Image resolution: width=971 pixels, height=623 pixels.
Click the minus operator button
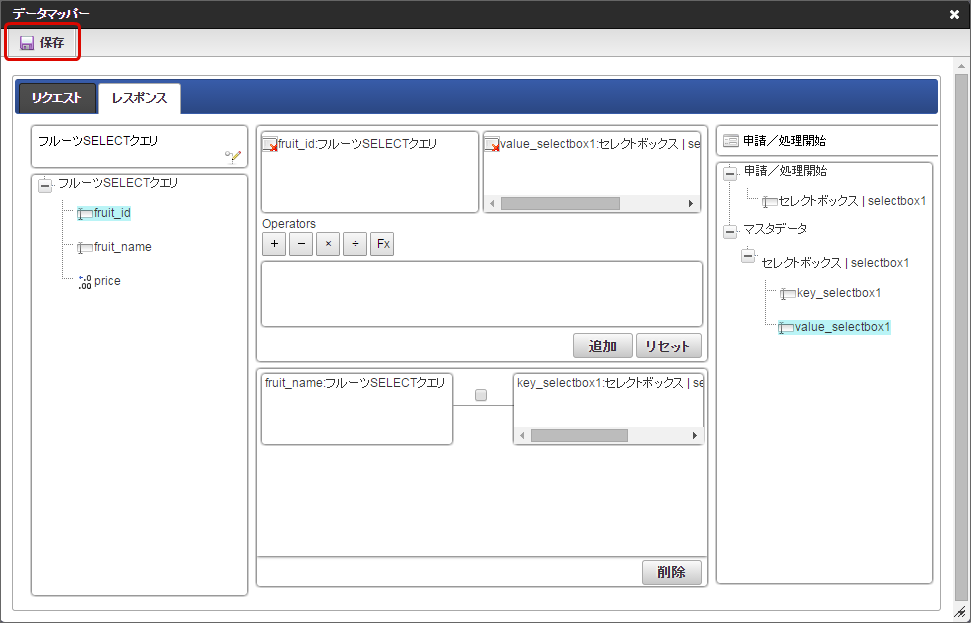point(301,244)
